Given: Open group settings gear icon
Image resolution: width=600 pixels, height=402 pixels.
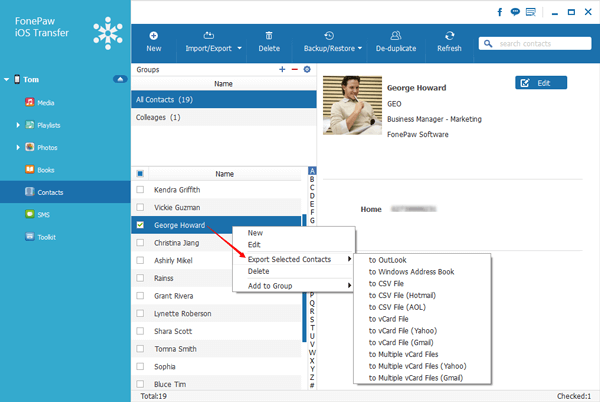Looking at the screenshot, I should tap(307, 69).
